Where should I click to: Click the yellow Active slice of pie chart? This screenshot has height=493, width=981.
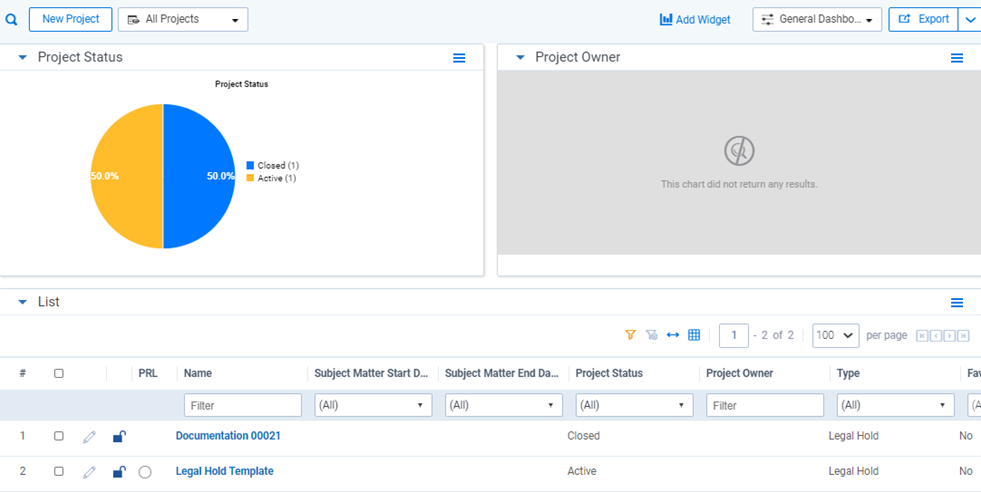(127, 176)
